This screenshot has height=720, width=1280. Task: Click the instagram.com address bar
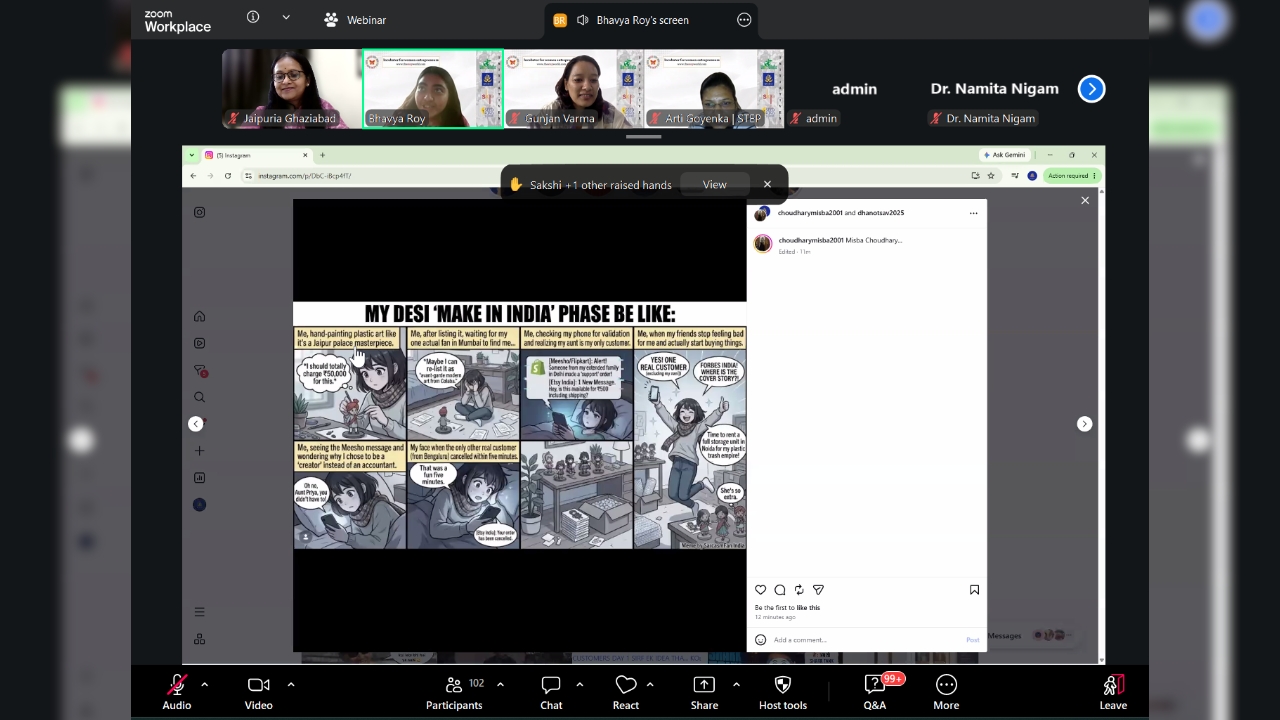pos(600,175)
